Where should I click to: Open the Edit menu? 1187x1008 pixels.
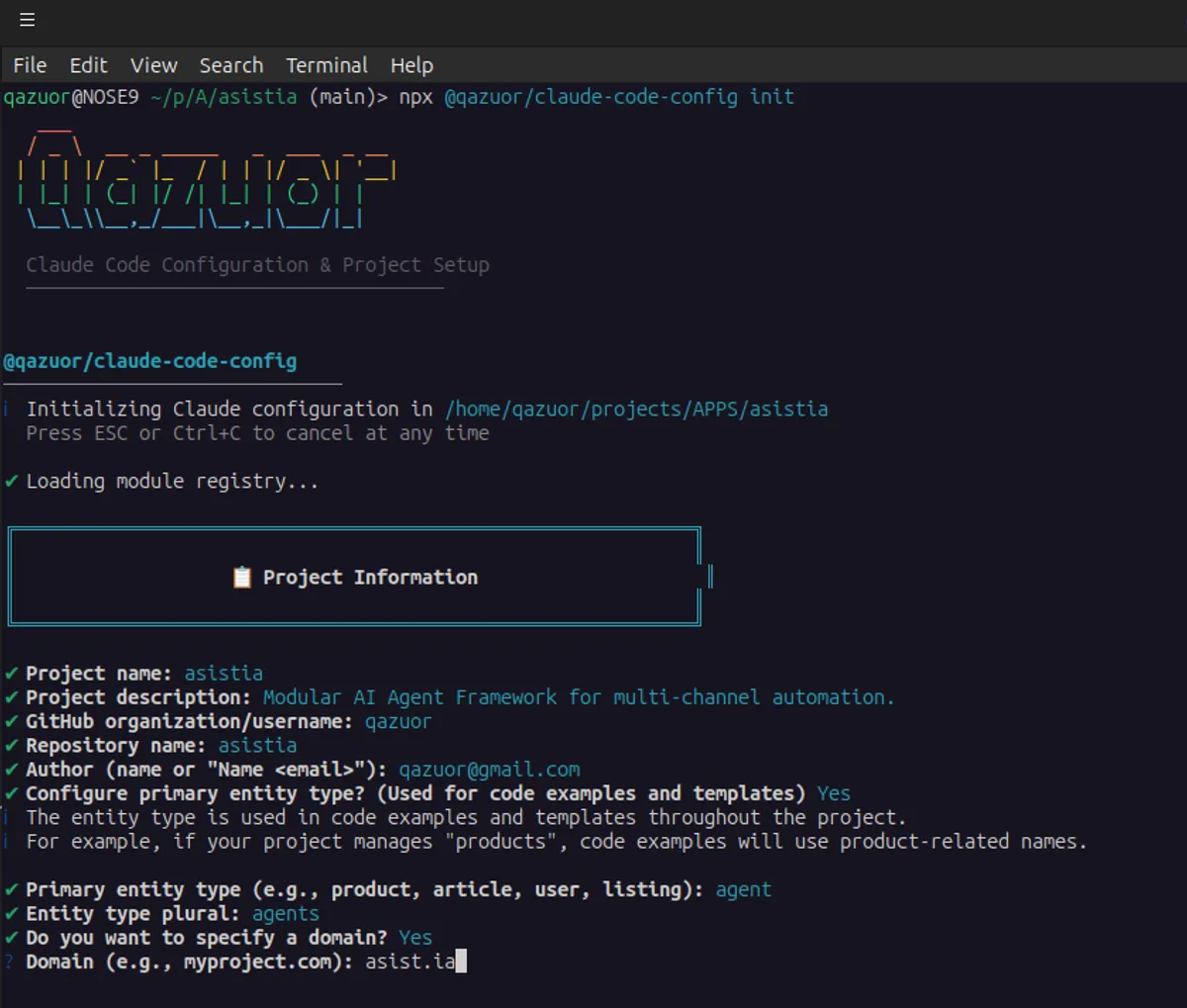point(88,65)
